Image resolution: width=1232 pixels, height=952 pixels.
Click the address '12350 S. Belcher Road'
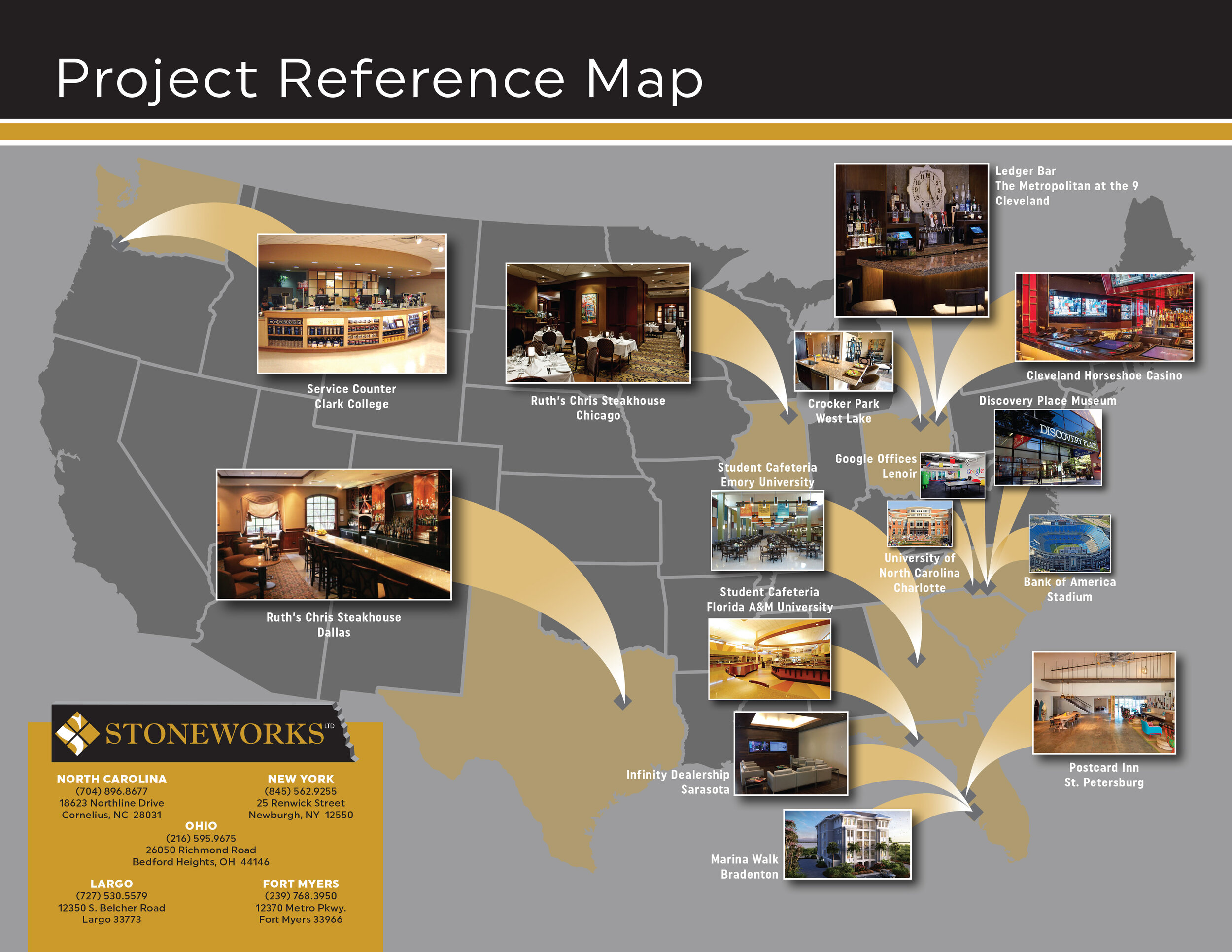pyautogui.click(x=112, y=908)
